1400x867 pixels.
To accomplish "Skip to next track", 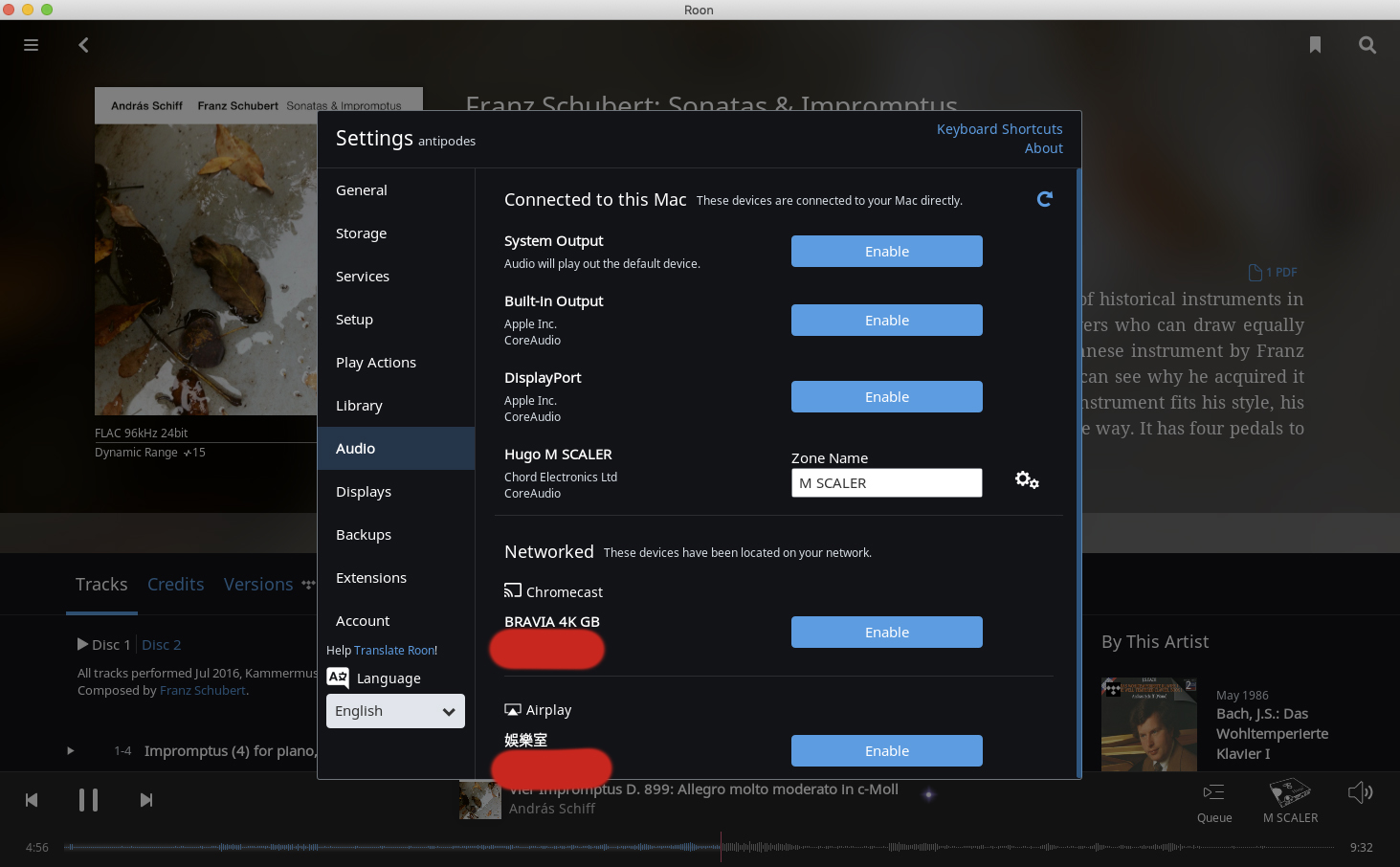I will pos(146,800).
